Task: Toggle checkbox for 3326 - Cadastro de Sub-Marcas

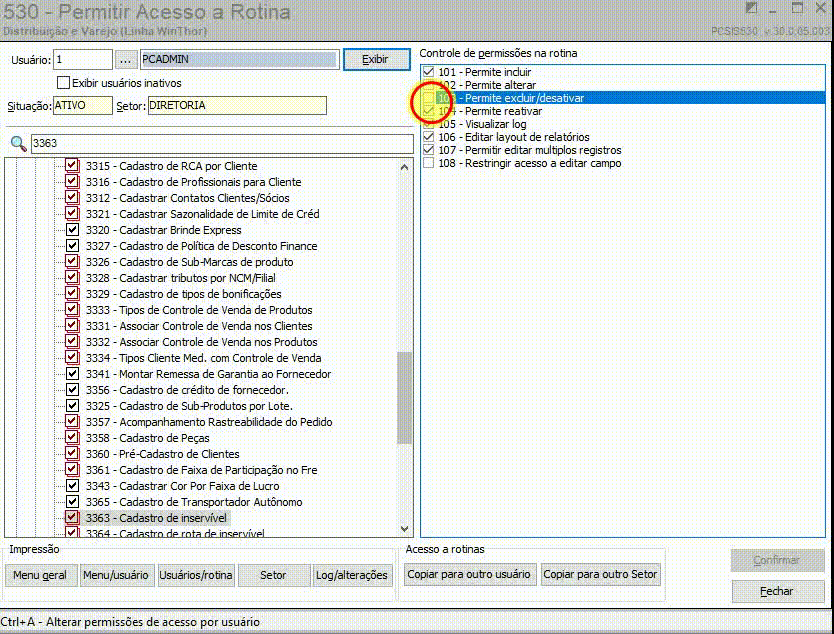Action: pos(72,262)
